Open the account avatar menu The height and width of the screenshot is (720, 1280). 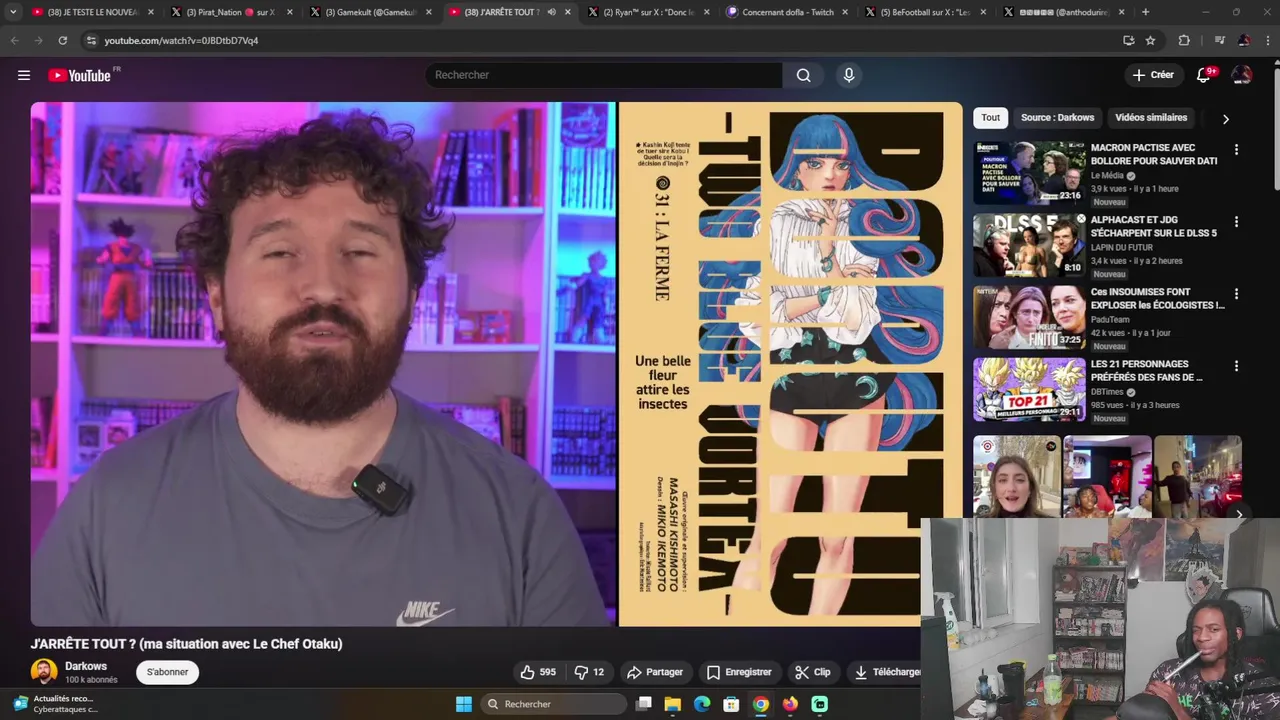(x=1242, y=75)
